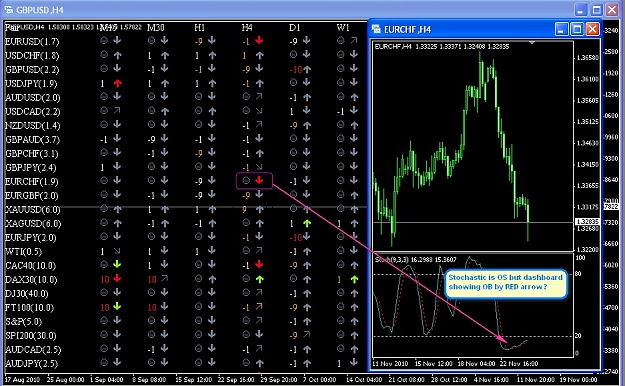The image size is (625, 386).
Task: Click the D1 column header
Action: 295,28
